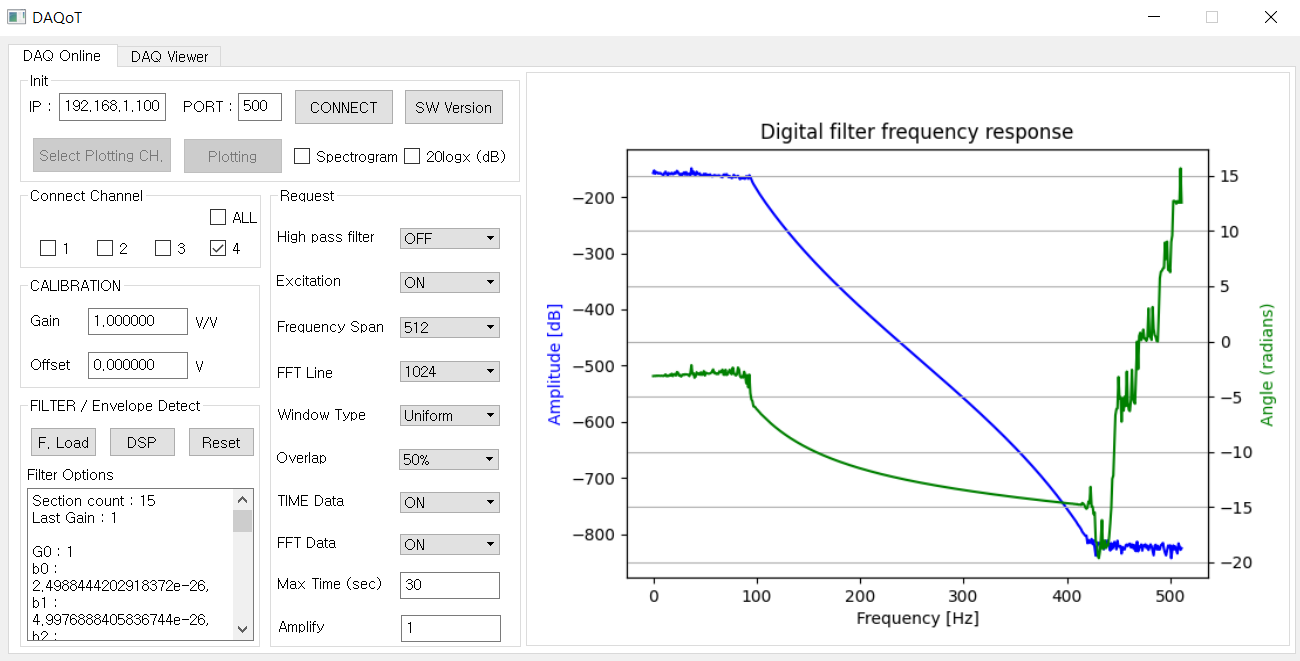
Task: Click the F. Load filter button
Action: (x=63, y=443)
